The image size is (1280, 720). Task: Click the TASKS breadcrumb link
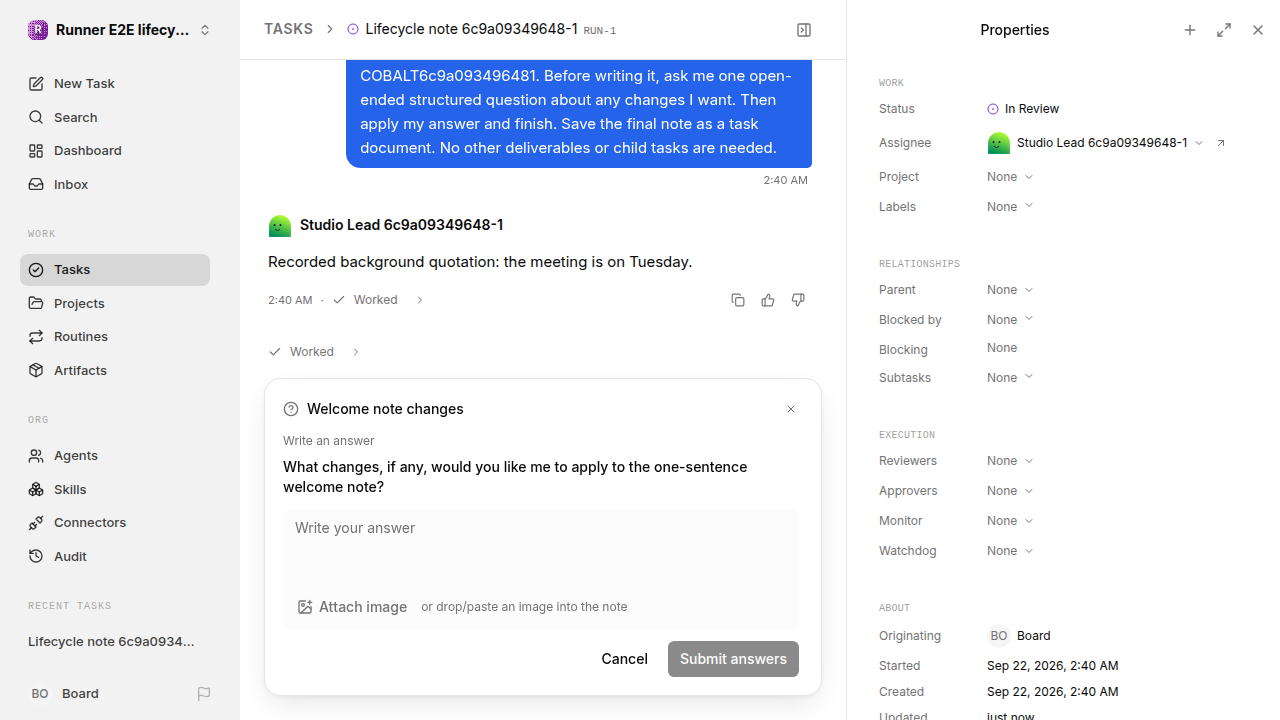pos(288,29)
